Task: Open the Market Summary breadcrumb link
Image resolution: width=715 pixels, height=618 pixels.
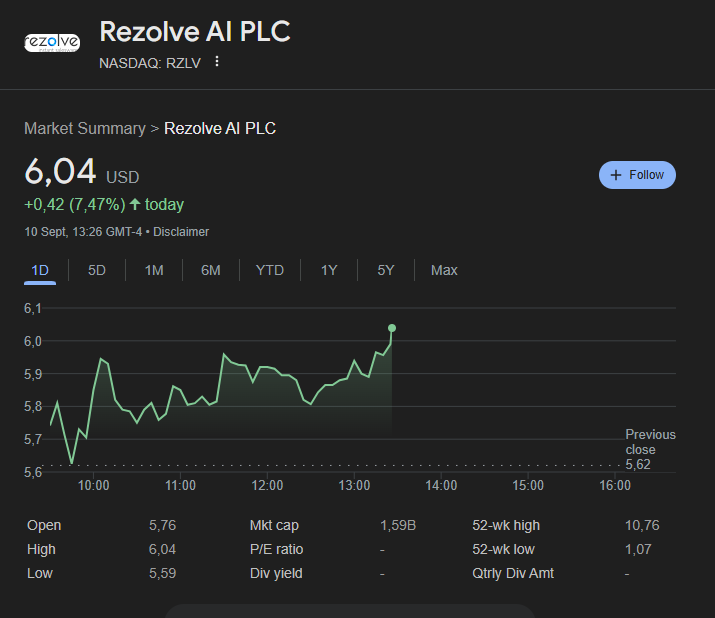Action: click(x=85, y=129)
